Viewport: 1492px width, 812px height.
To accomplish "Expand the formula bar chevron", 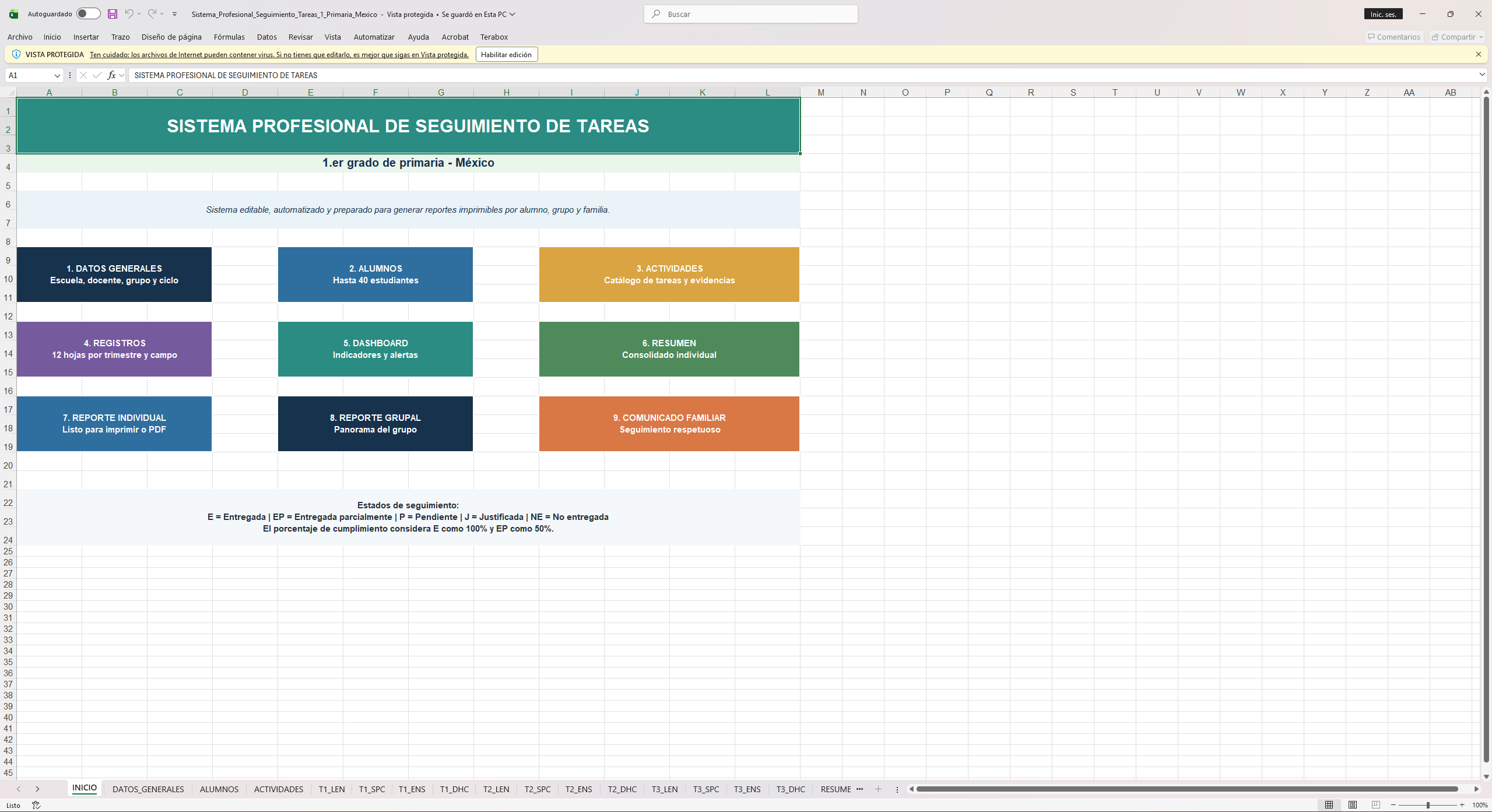I will [1482, 75].
